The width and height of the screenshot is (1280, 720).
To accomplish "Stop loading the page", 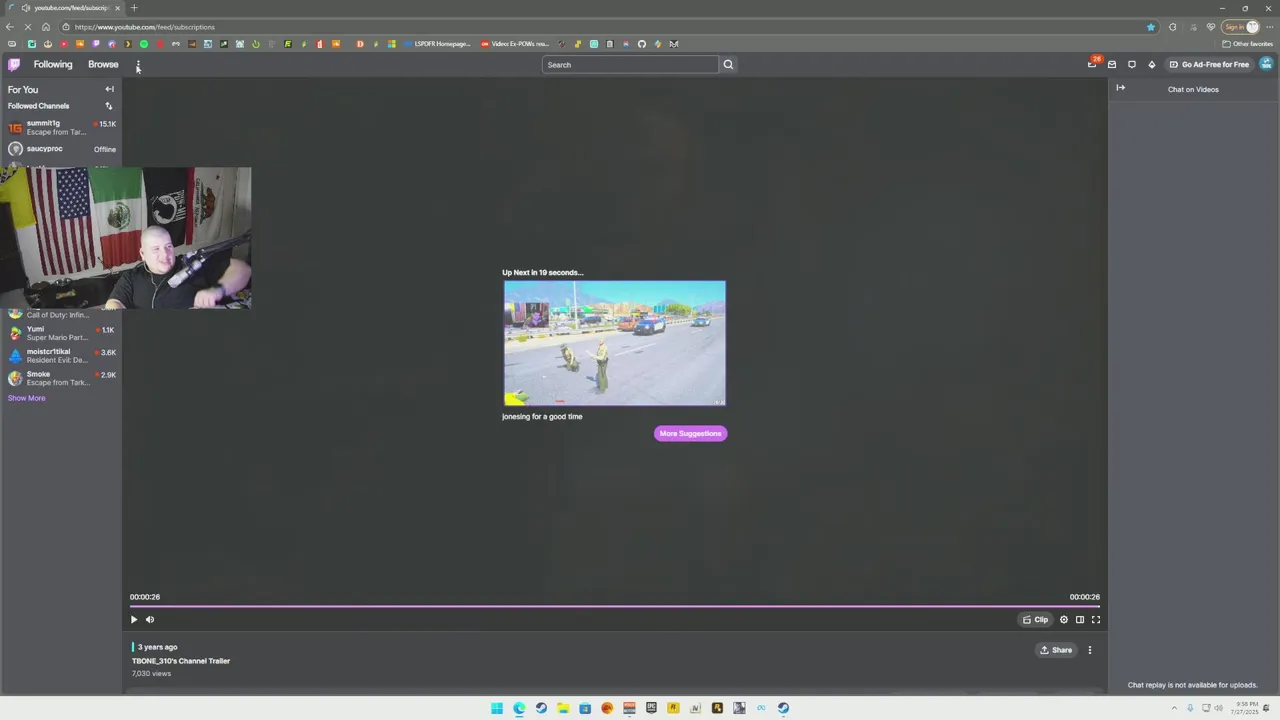I will tap(28, 27).
